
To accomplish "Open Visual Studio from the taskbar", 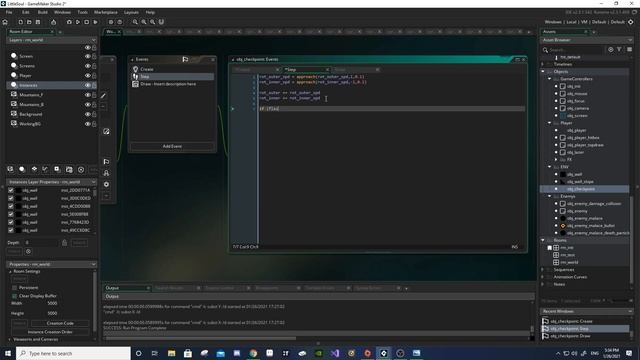I will coord(335,353).
